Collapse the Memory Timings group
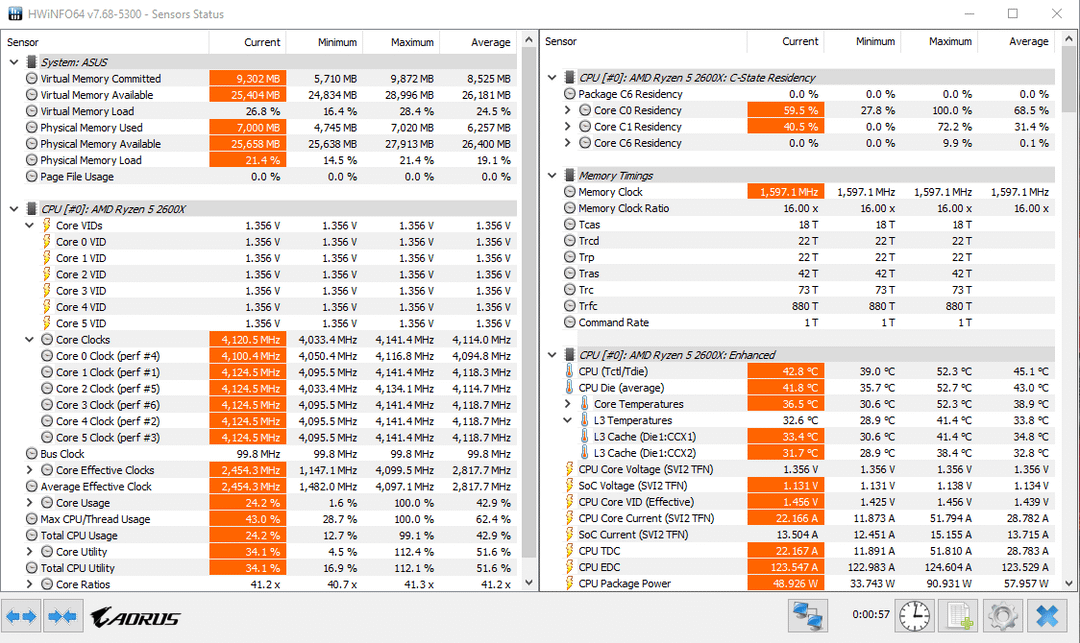This screenshot has width=1080, height=643. tap(552, 176)
